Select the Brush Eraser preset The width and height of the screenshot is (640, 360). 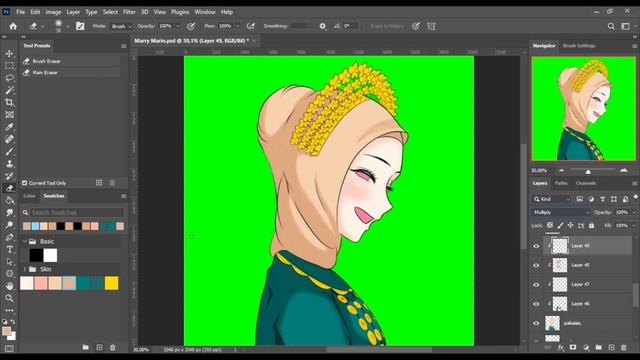coord(71,61)
